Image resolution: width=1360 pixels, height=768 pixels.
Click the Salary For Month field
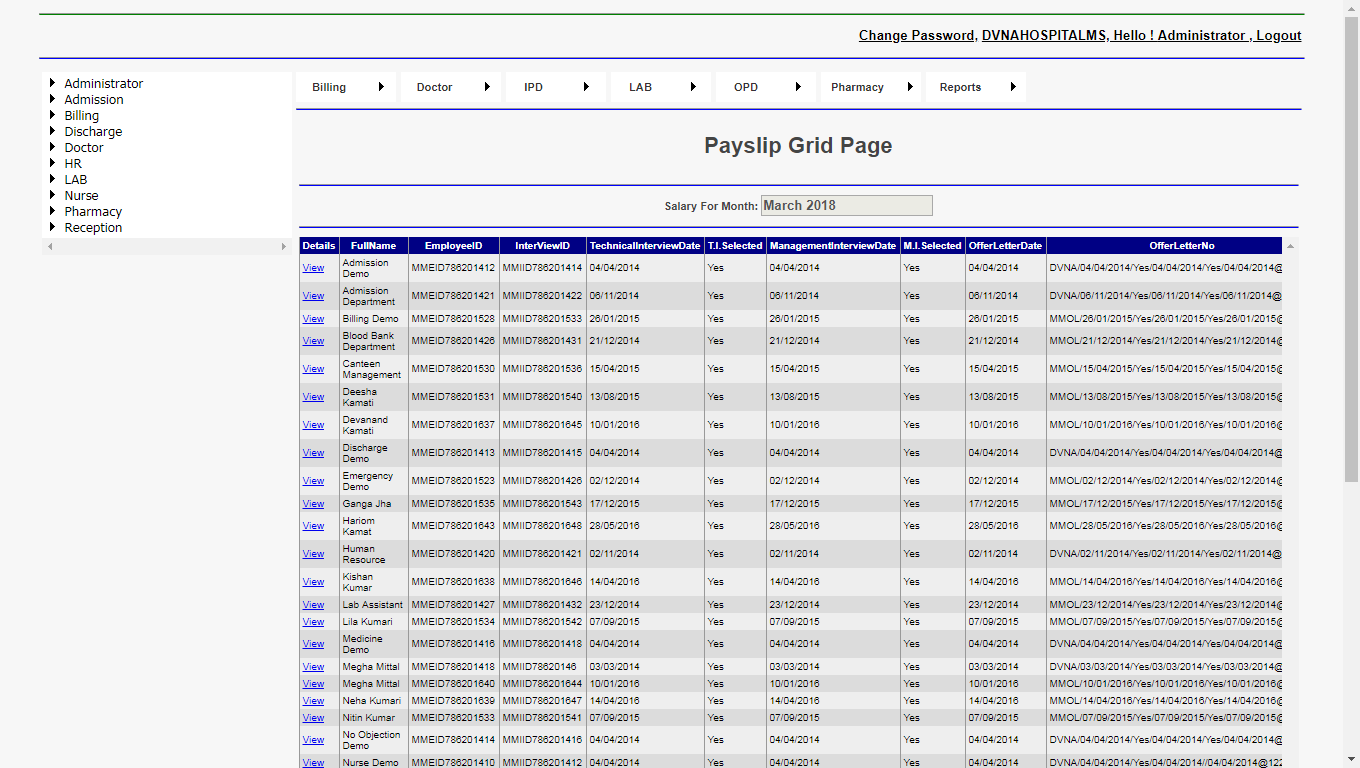846,206
